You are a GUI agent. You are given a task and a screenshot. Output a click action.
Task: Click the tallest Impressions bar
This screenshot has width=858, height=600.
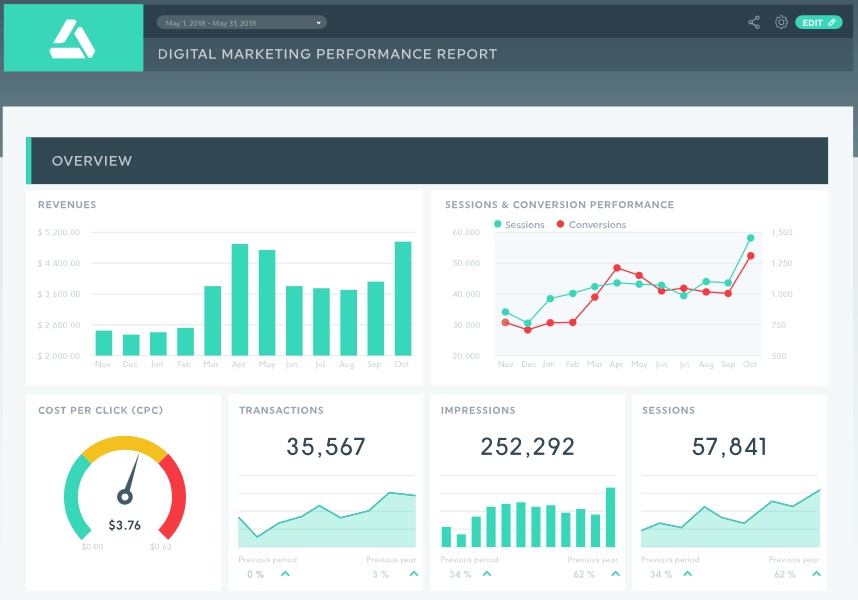(611, 517)
